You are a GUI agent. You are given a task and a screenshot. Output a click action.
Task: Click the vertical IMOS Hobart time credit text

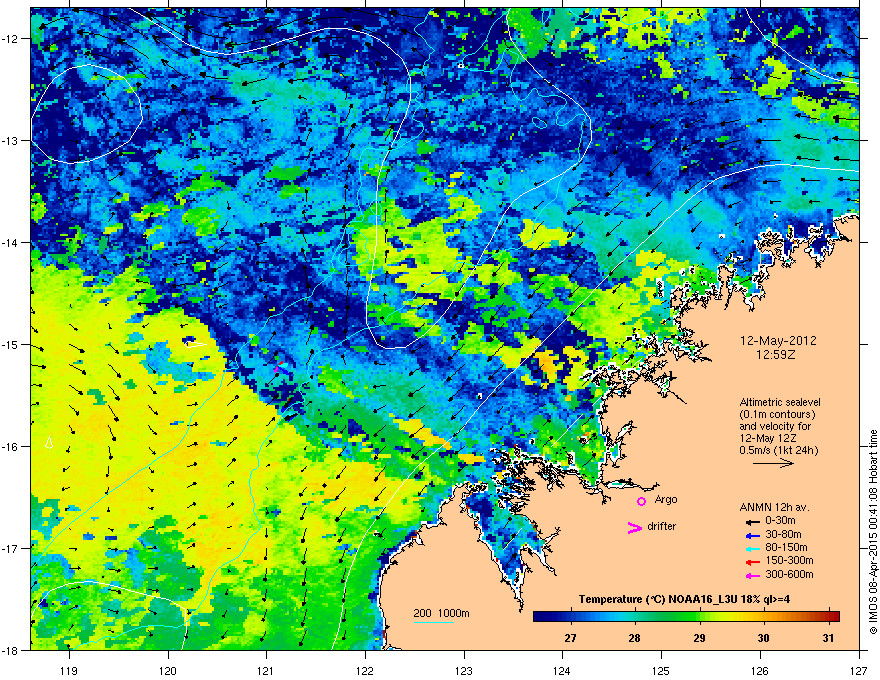873,532
